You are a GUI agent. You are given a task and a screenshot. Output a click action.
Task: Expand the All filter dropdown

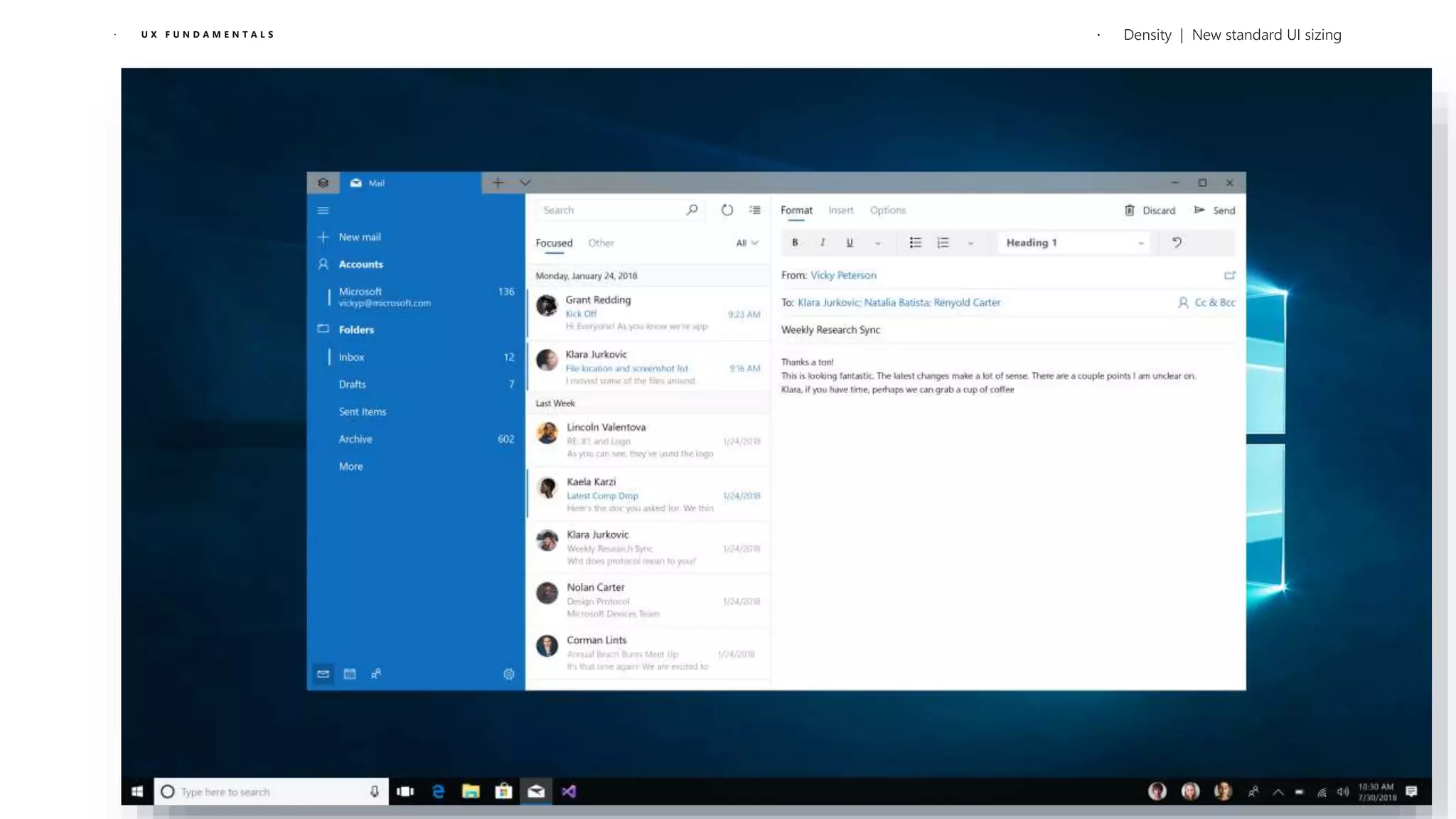click(x=747, y=243)
